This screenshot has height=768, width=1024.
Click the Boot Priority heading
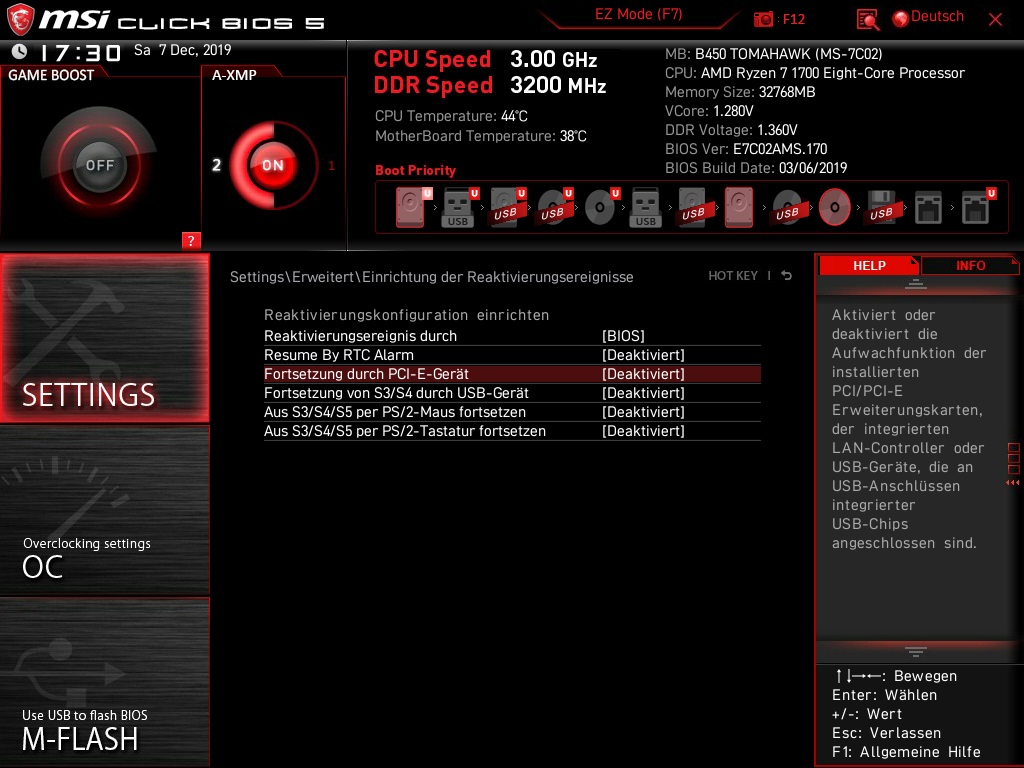pyautogui.click(x=415, y=170)
